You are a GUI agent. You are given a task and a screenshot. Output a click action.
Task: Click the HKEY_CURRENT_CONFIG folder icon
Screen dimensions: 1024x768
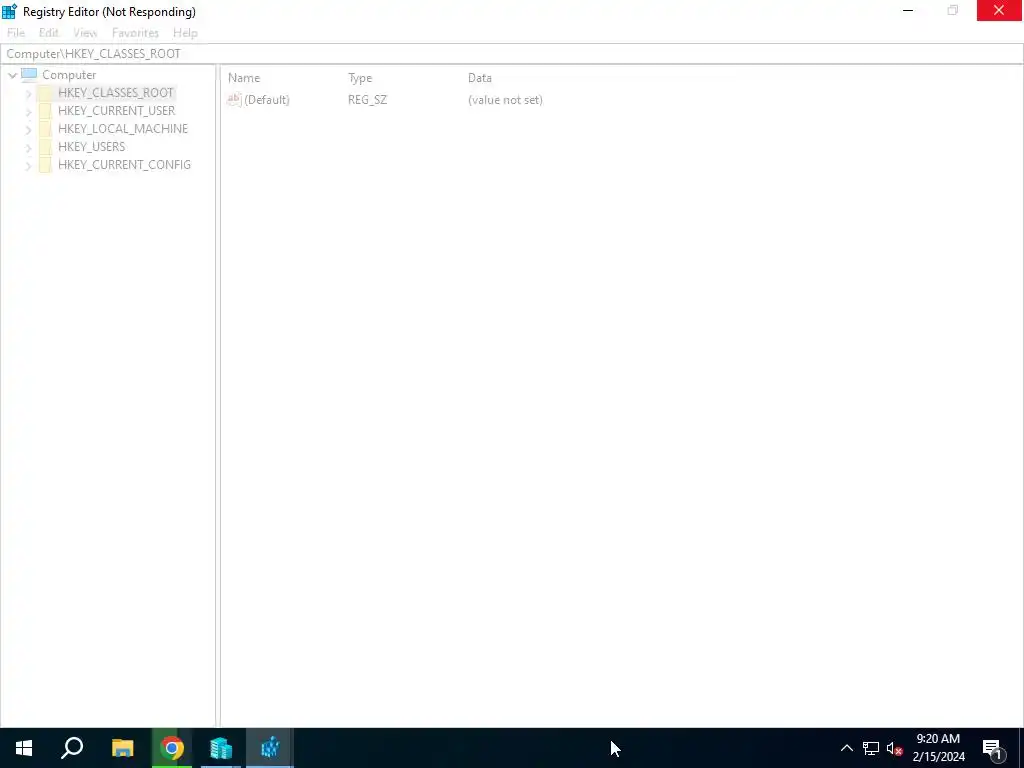coord(45,165)
